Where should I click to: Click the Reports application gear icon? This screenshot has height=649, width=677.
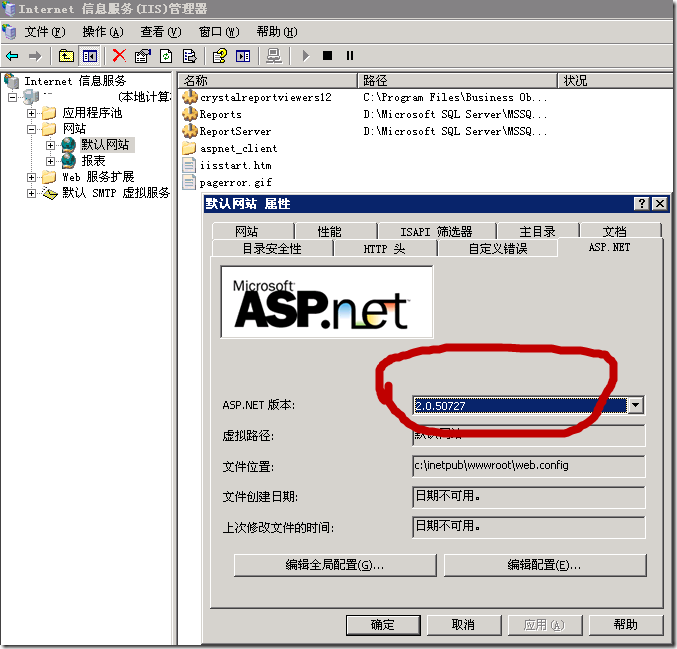(x=190, y=114)
